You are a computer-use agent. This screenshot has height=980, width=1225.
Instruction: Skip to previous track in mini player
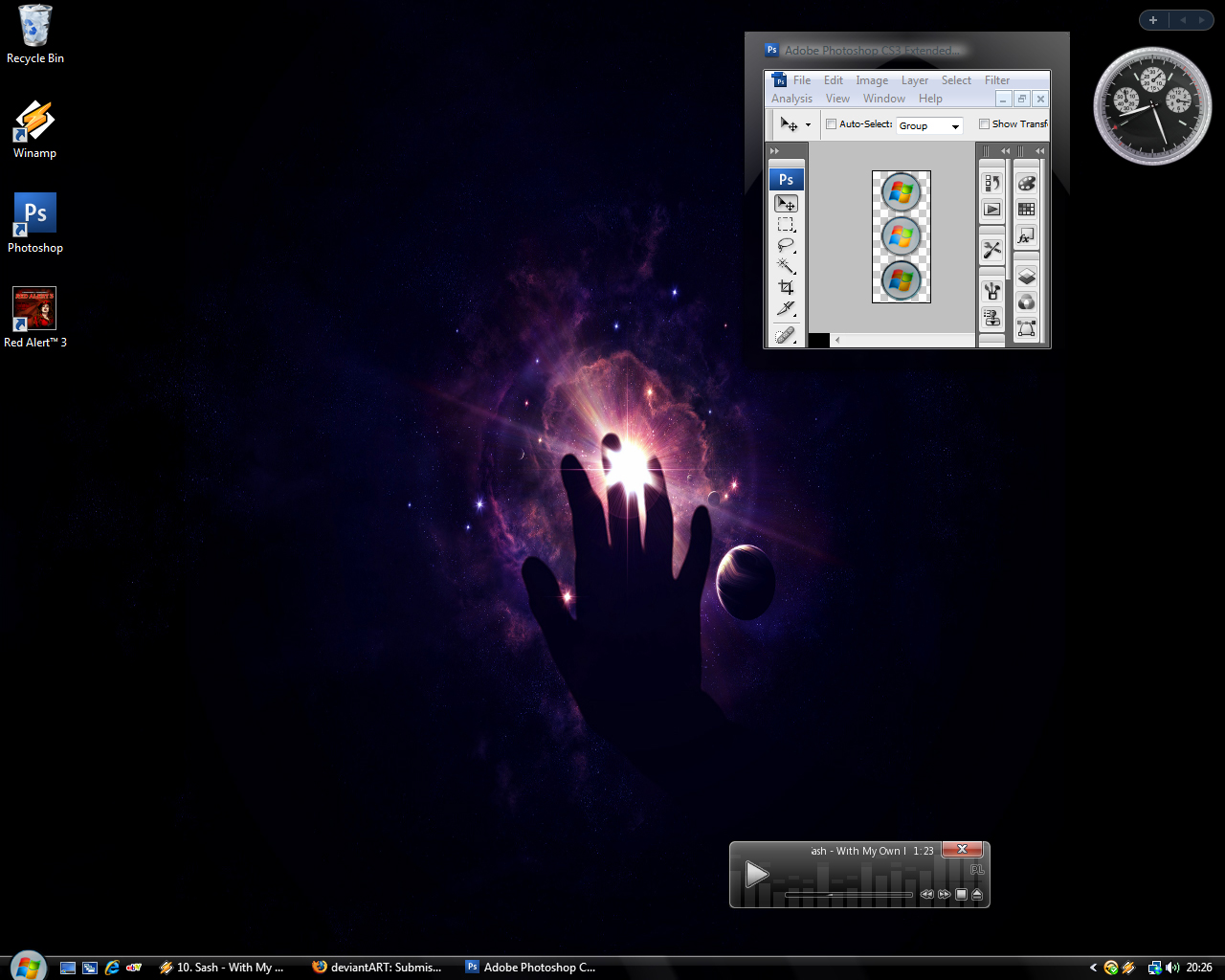coord(926,895)
